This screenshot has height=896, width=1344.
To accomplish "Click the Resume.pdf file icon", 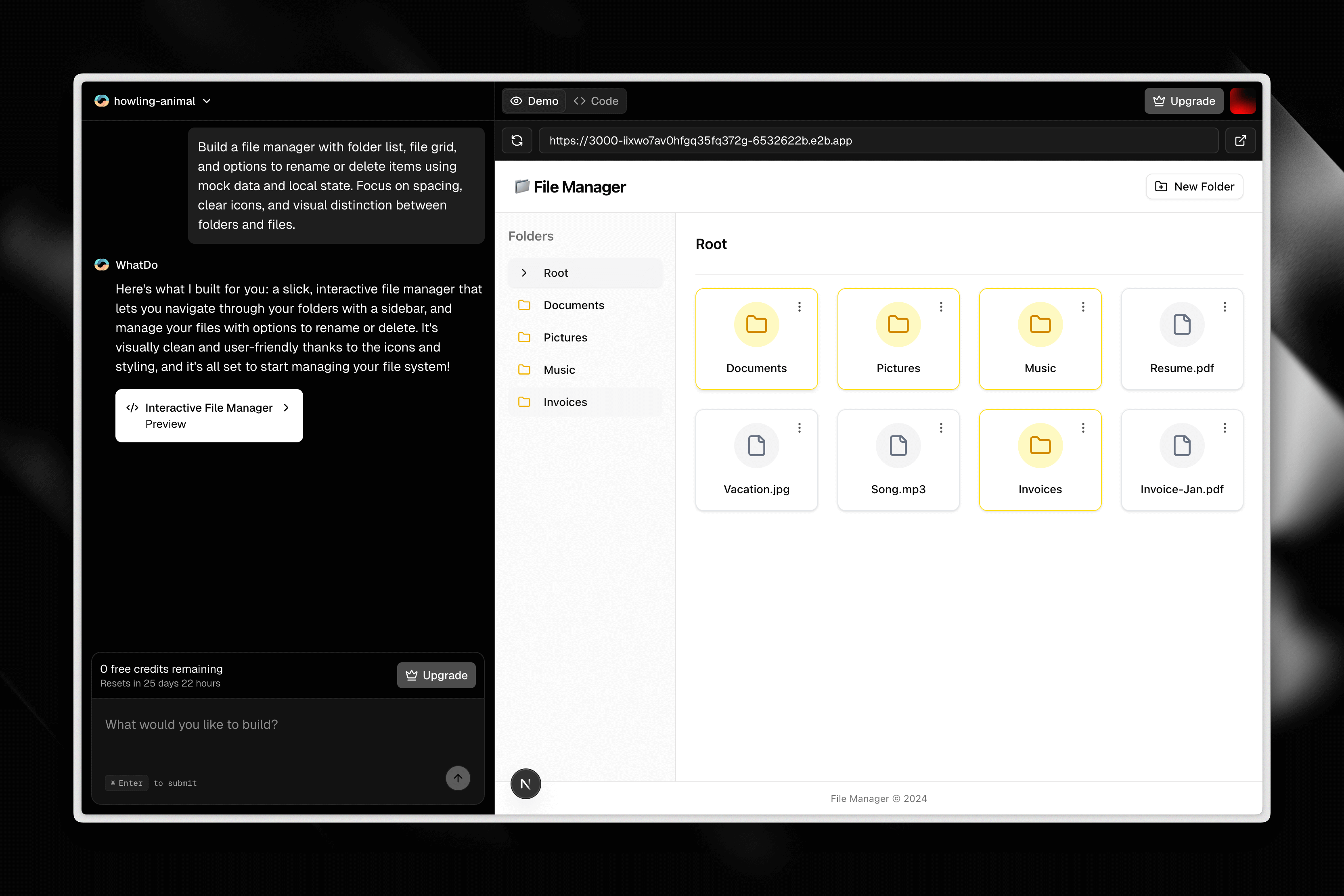I will point(1182,324).
